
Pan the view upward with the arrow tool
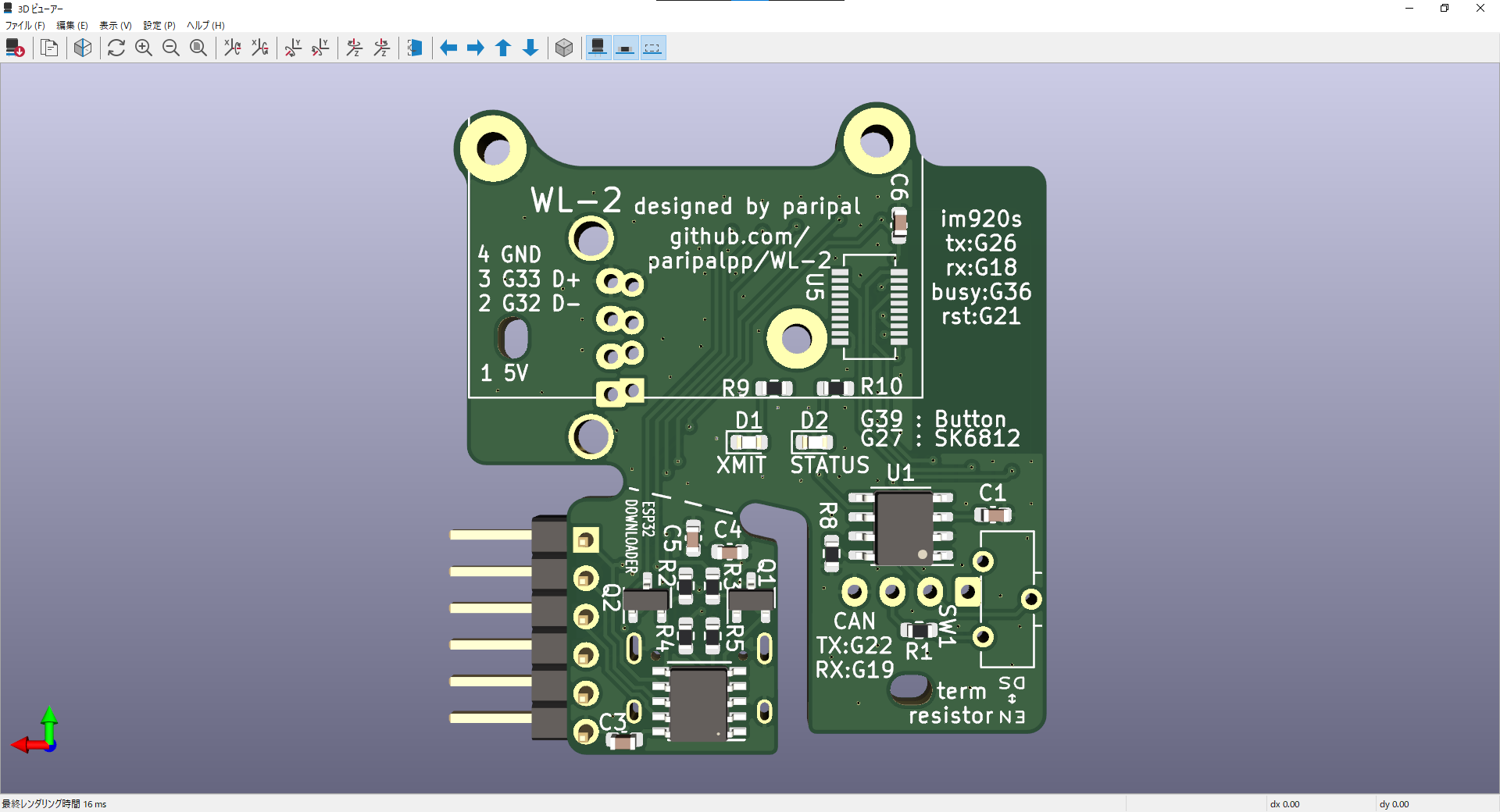coord(502,48)
